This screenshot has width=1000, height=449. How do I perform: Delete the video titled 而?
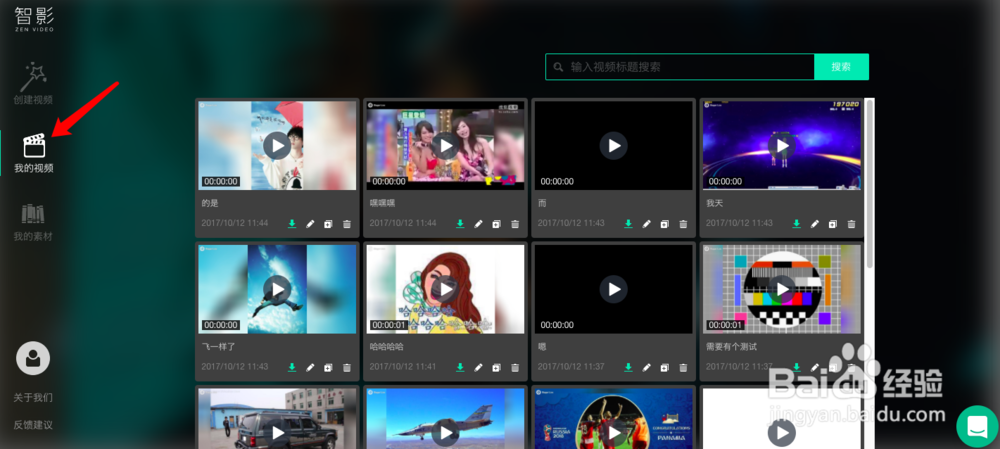[683, 224]
